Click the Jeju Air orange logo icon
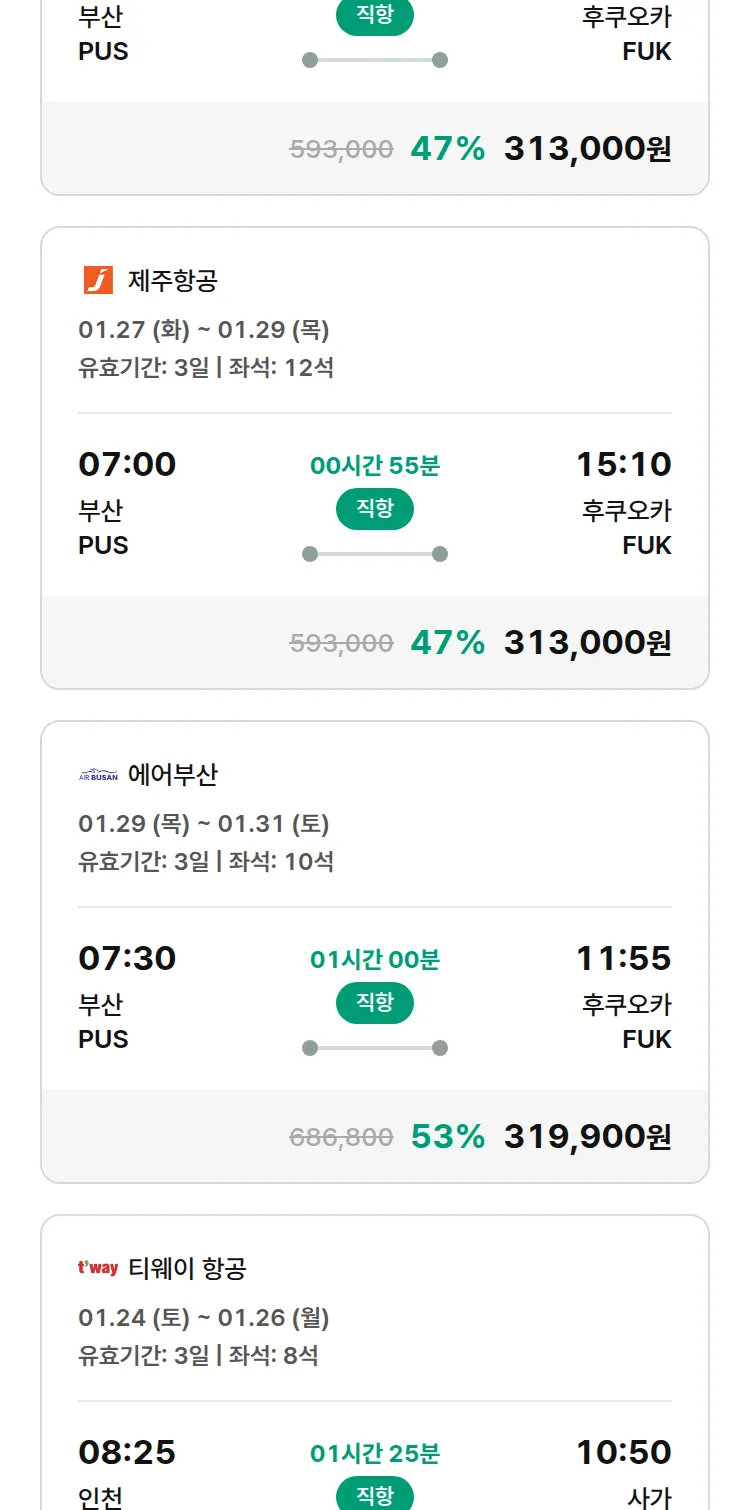Image resolution: width=750 pixels, height=1510 pixels. tap(98, 280)
